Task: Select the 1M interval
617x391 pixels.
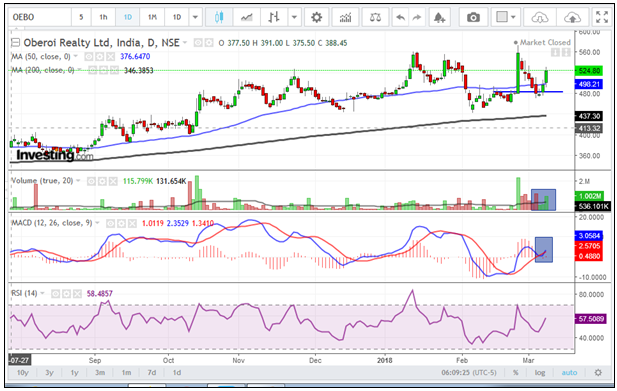Action: tap(152, 17)
